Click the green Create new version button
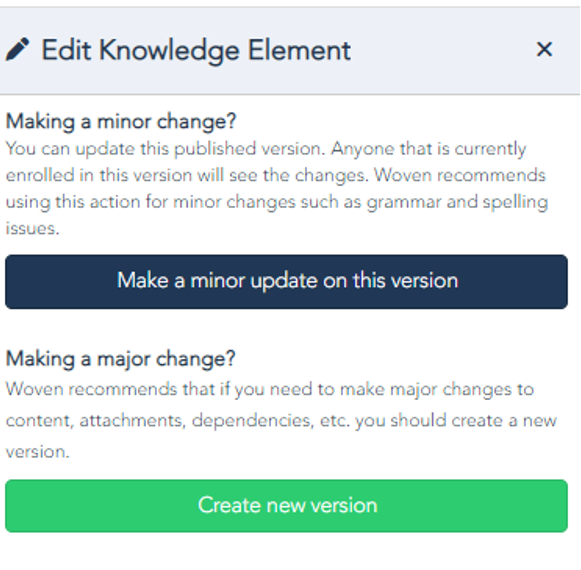This screenshot has height=570, width=581. click(x=286, y=506)
